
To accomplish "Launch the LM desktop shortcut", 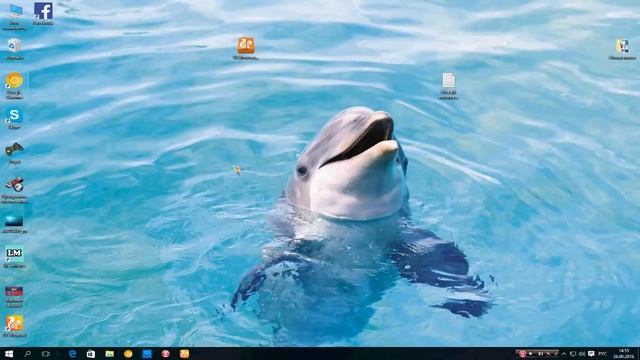I will tap(14, 257).
